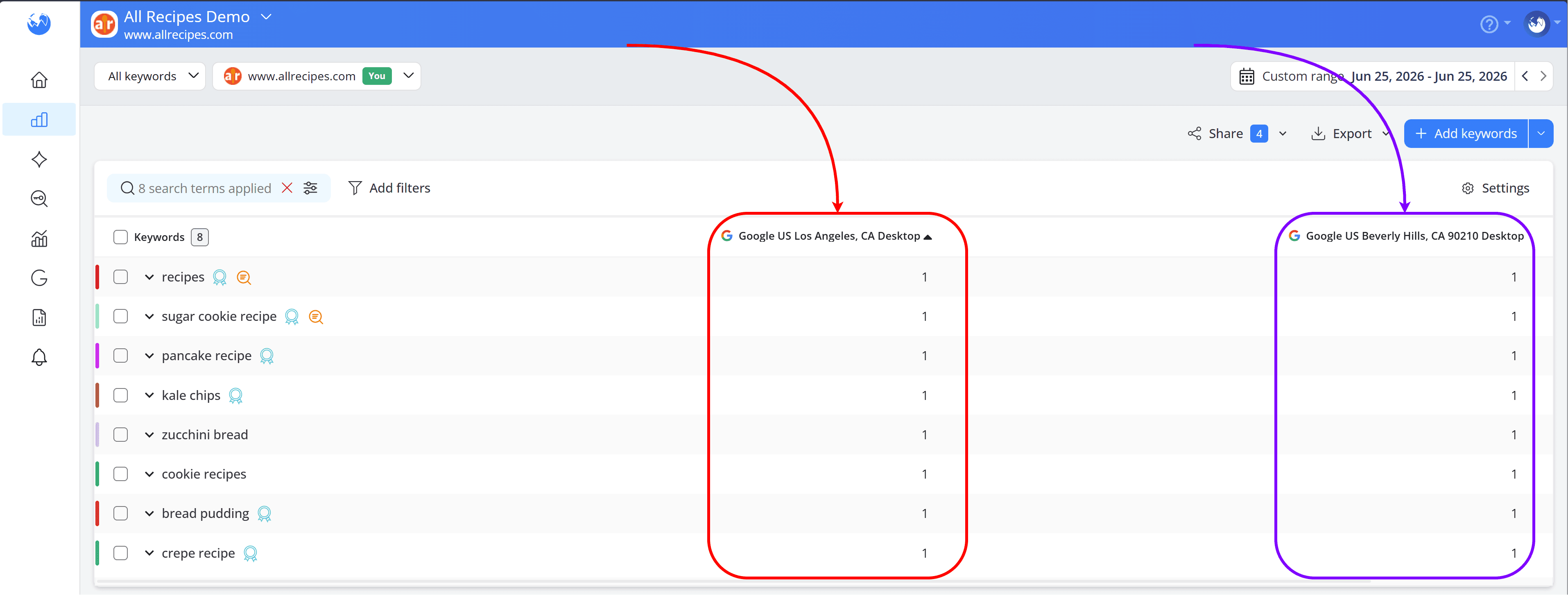The height and width of the screenshot is (595, 1568).
Task: Toggle the select-all Keywords checkbox
Action: point(120,237)
